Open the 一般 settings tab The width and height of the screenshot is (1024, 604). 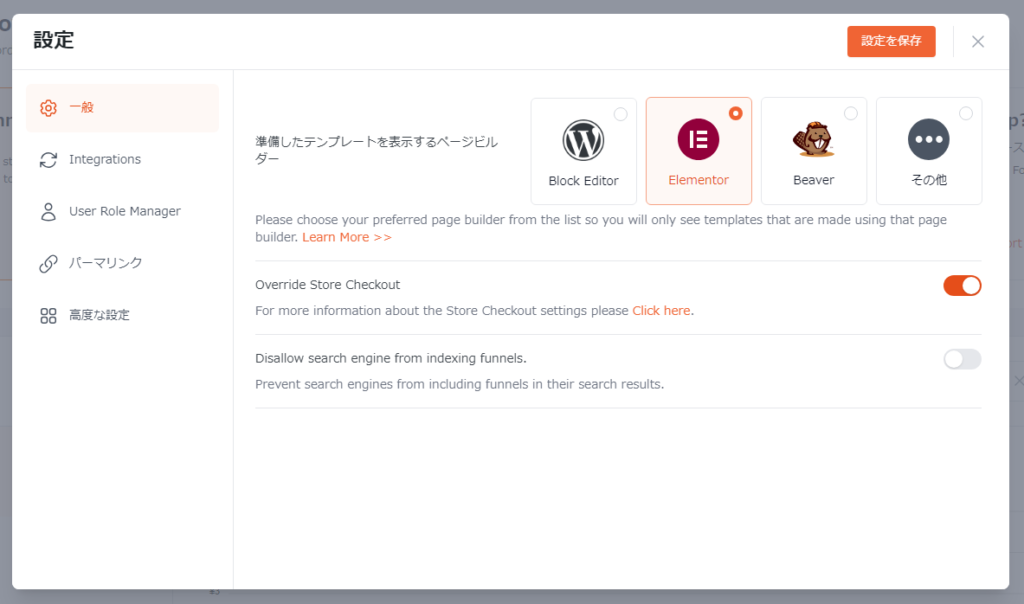122,108
